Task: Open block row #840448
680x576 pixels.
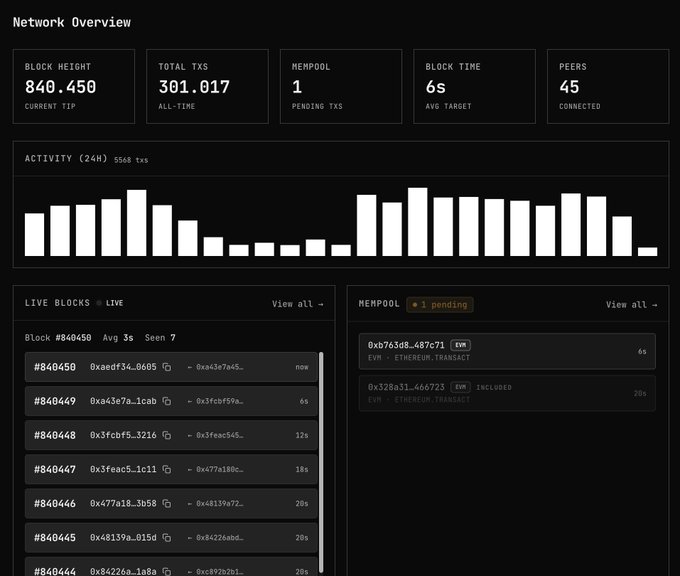Action: point(171,435)
